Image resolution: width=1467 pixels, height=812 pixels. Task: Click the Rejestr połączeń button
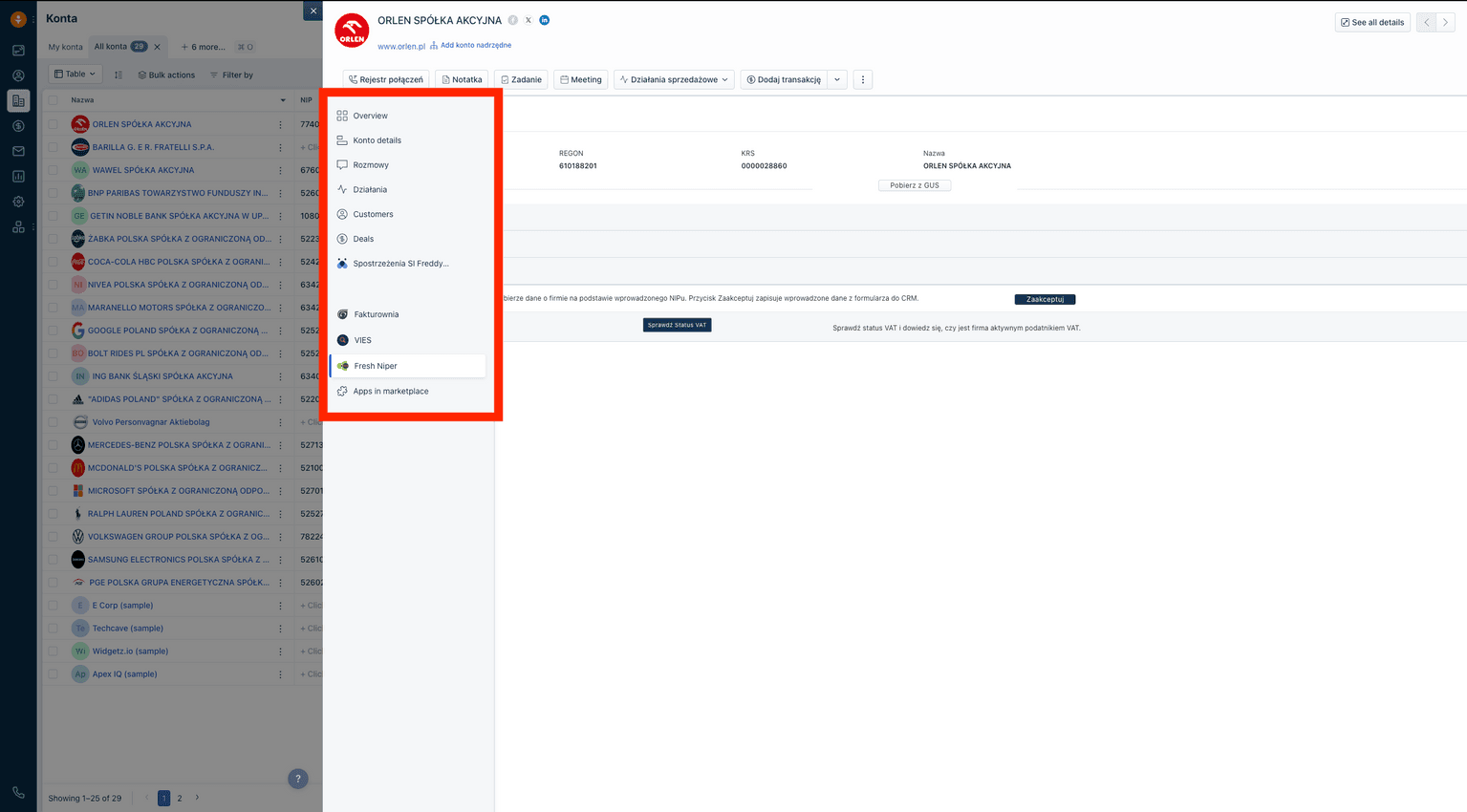(386, 79)
